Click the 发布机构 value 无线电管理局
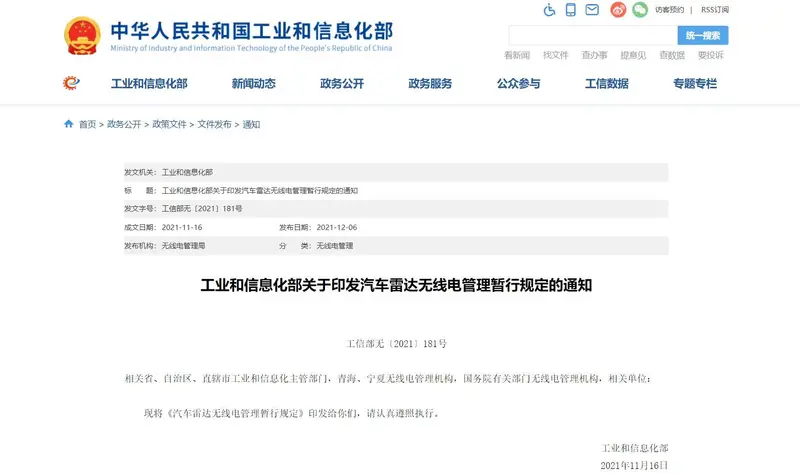The height and width of the screenshot is (474, 800). click(x=183, y=245)
